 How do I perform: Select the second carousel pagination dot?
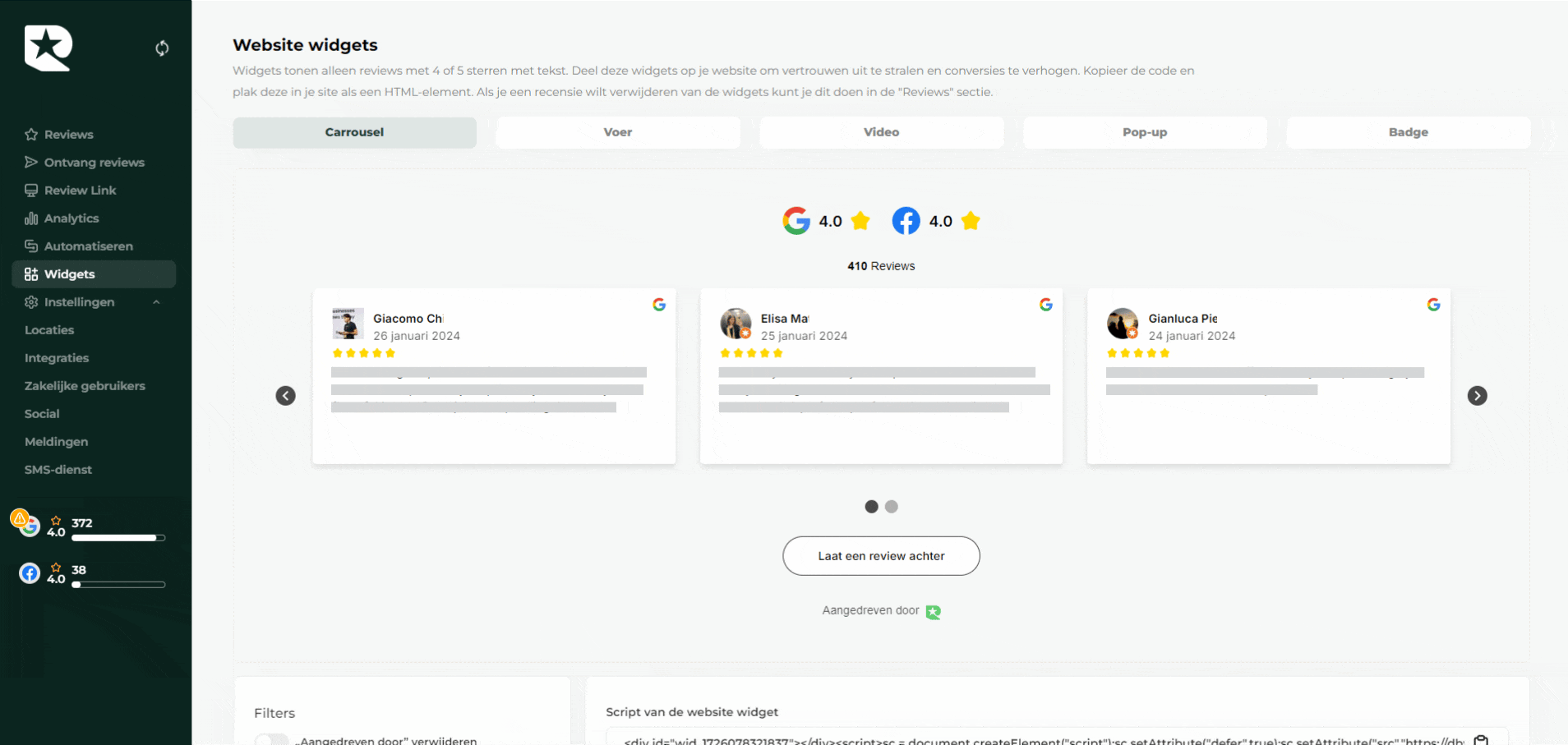892,507
